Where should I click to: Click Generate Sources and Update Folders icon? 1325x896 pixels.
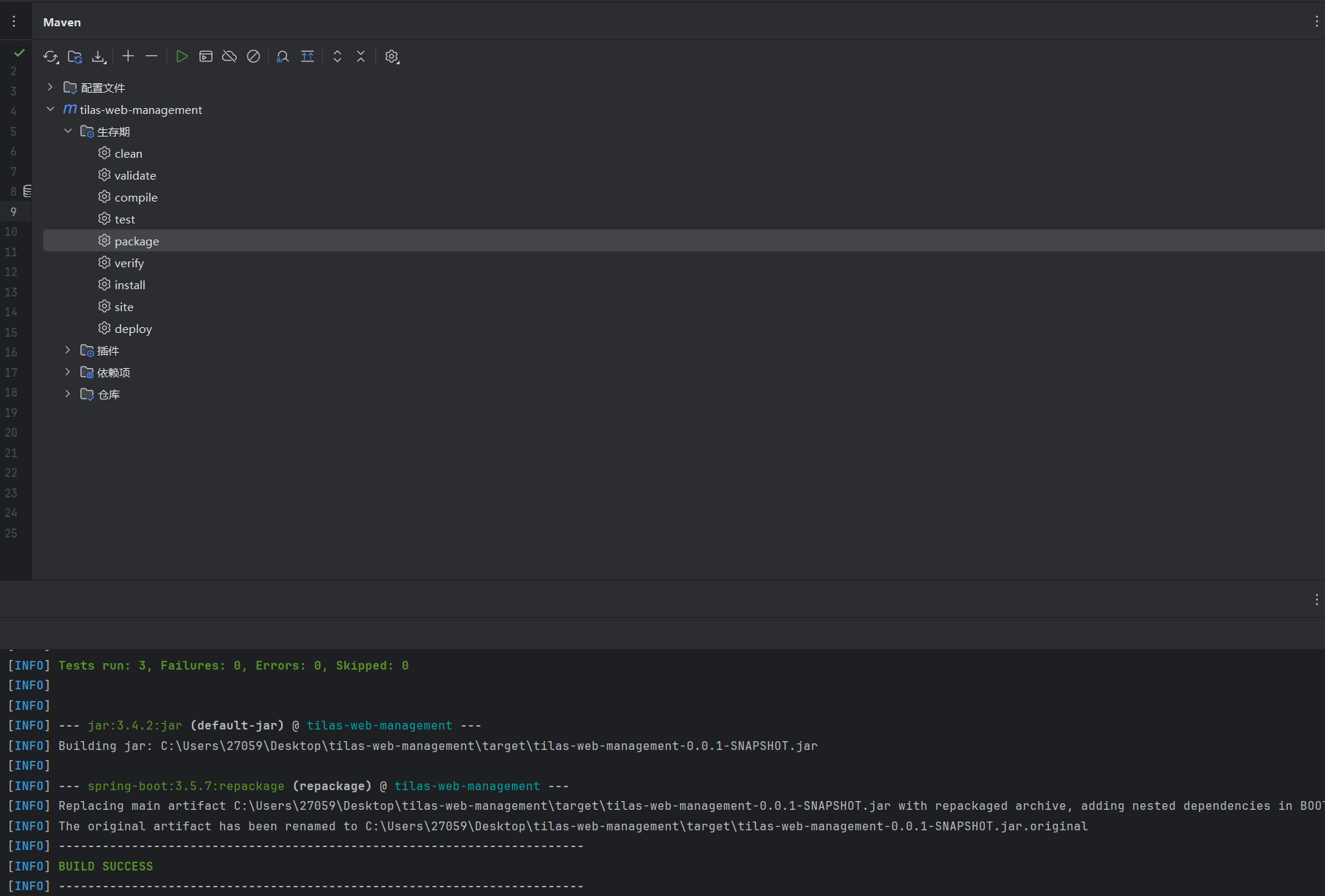tap(75, 57)
